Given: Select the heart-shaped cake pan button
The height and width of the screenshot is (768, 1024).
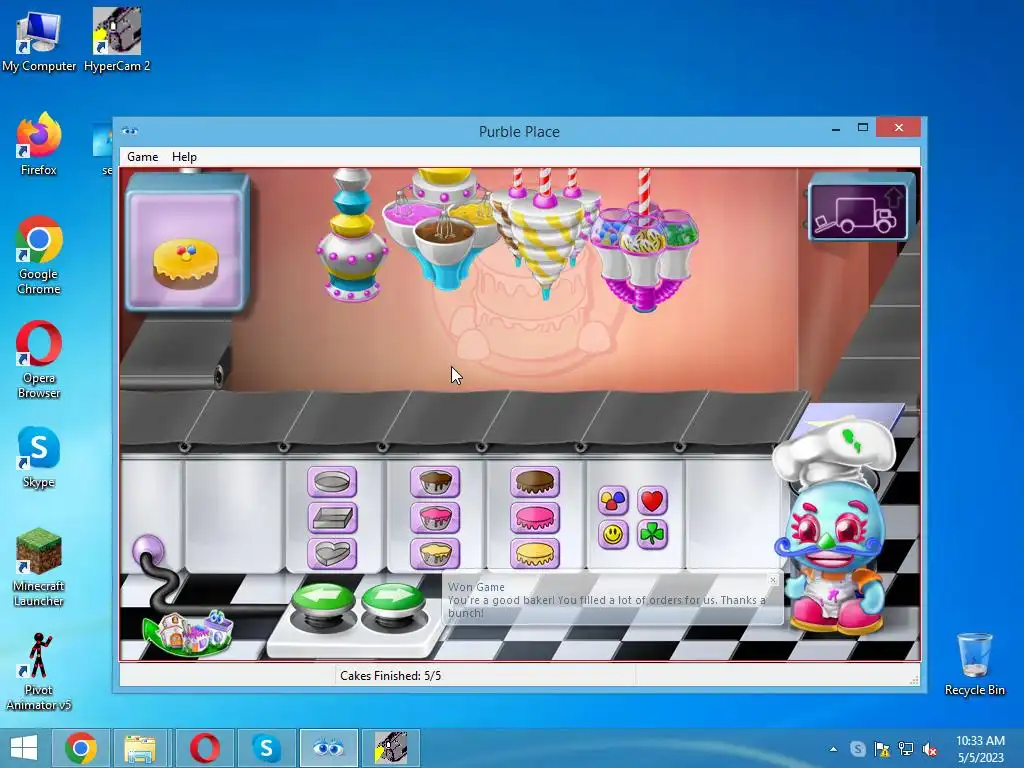Looking at the screenshot, I should pos(332,553).
